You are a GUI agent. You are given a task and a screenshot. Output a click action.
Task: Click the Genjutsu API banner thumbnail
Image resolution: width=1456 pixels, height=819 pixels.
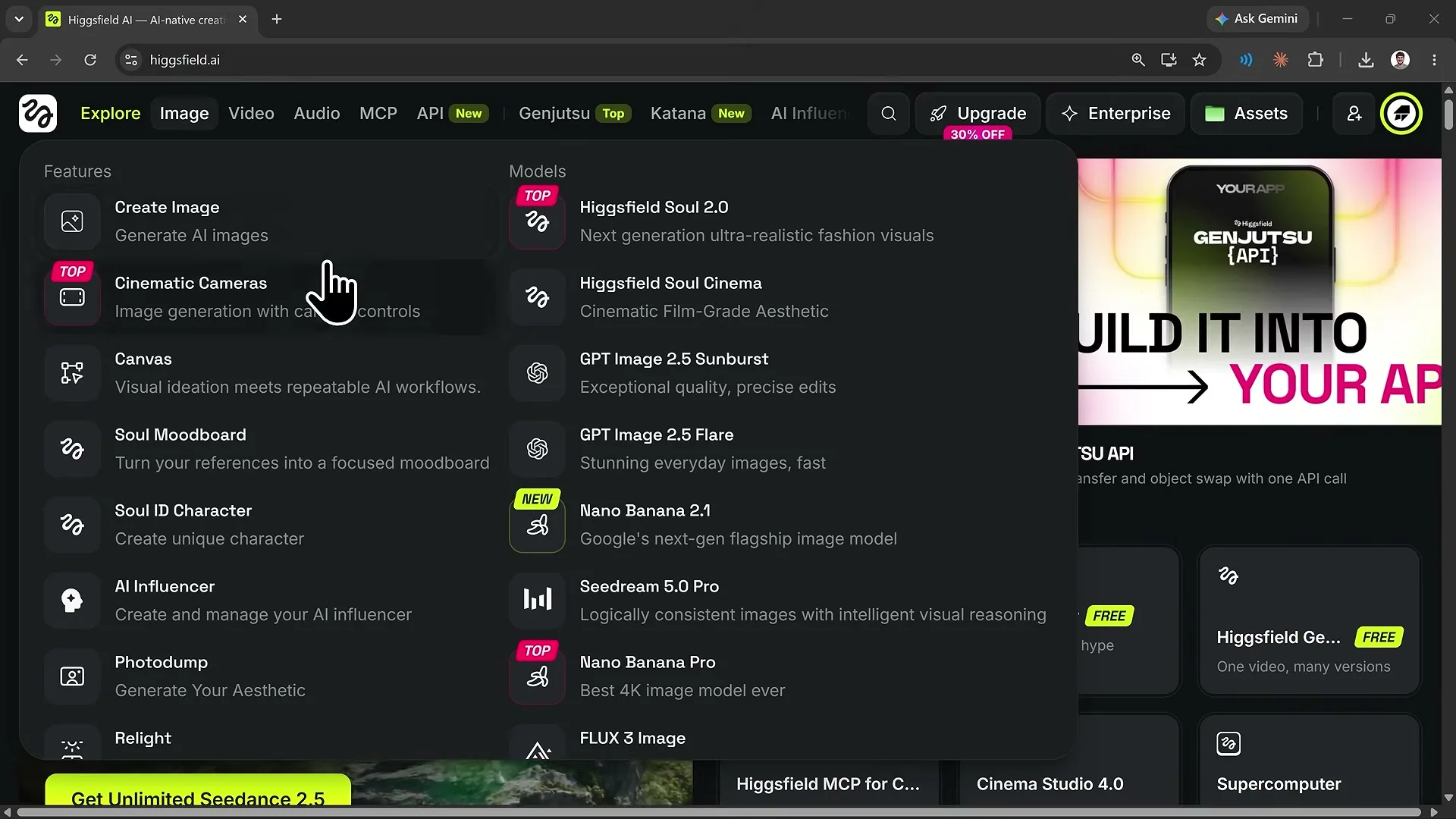coord(1260,292)
